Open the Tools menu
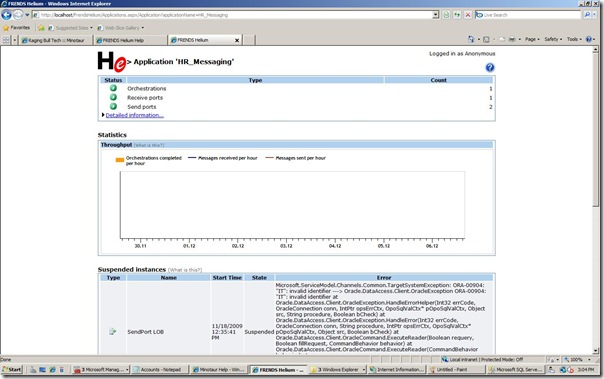Viewport: 604px width, 379px height. pyautogui.click(x=574, y=39)
